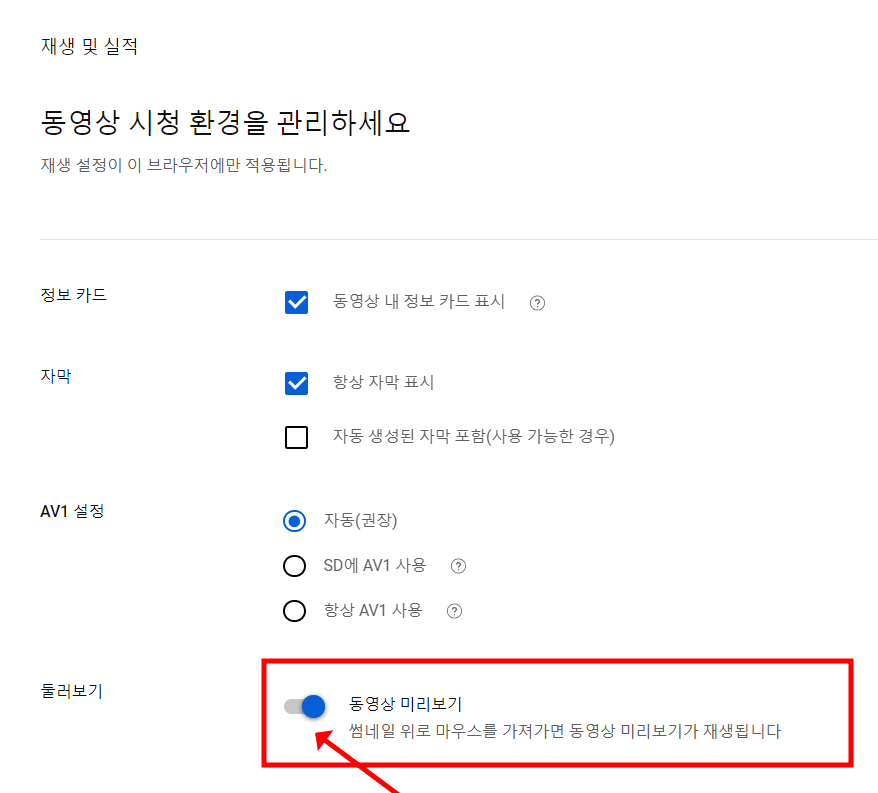Click the help icon beside 동영상 내 정보 카드 표시
This screenshot has height=793, width=878.
(537, 302)
